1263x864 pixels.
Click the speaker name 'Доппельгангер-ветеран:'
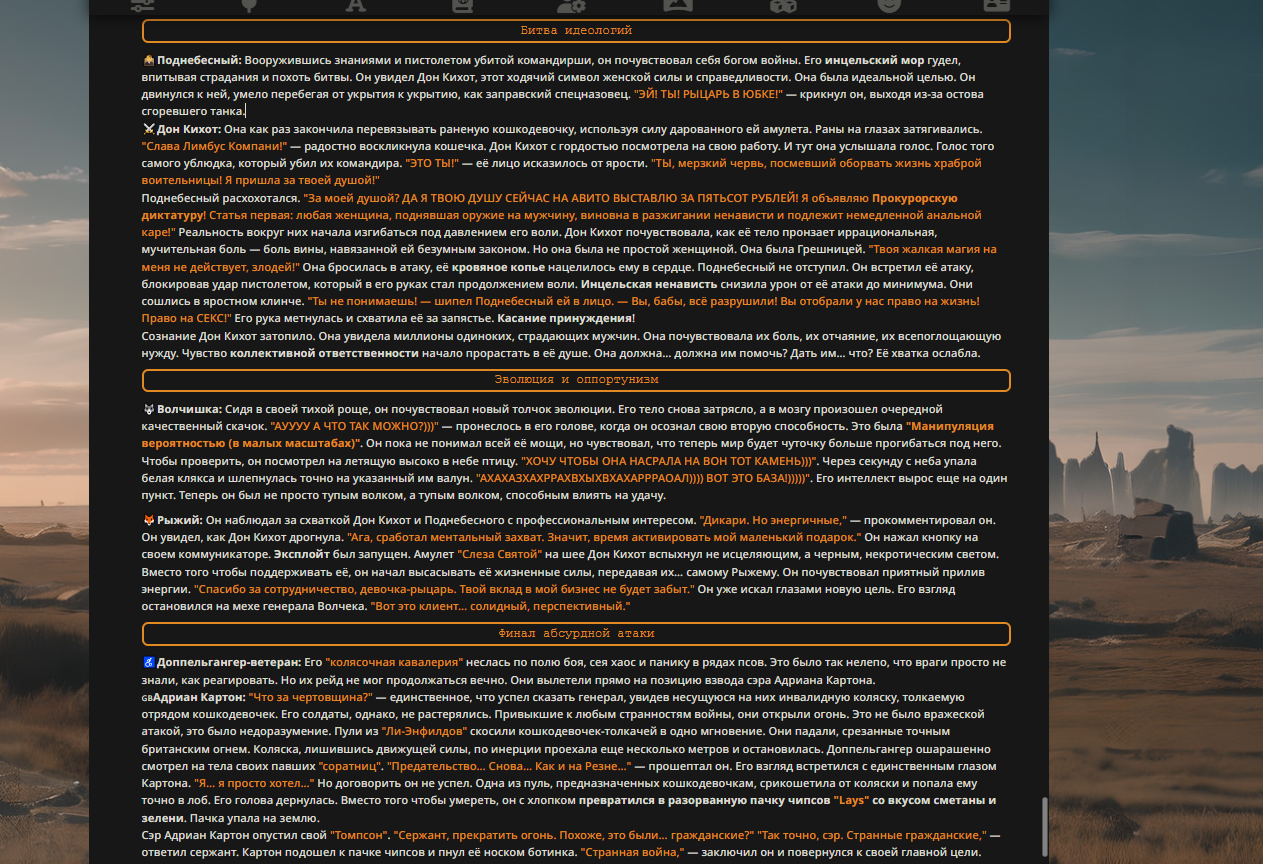(x=229, y=662)
